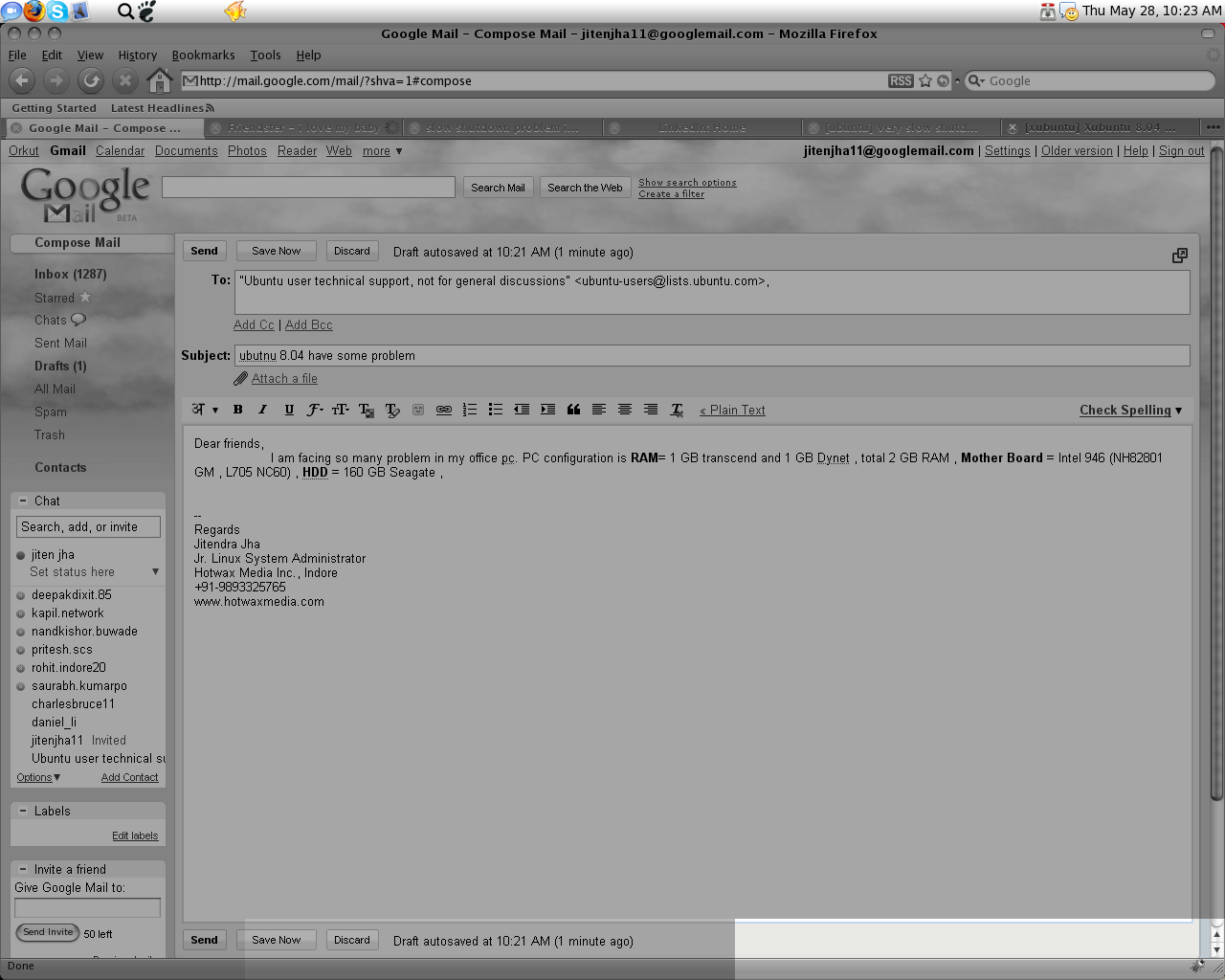This screenshot has height=980, width=1225.
Task: Click the chat 'Search, add, or invite' field
Action: (x=88, y=527)
